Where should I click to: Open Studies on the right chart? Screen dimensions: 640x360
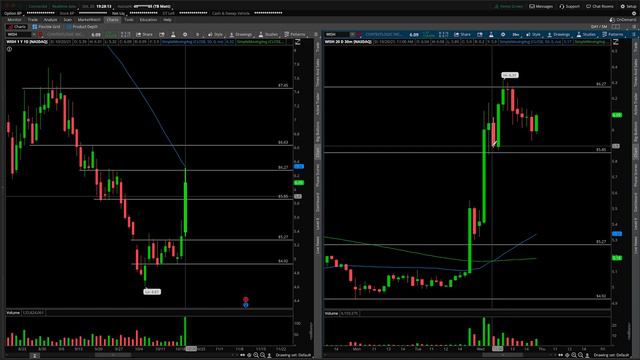point(586,35)
